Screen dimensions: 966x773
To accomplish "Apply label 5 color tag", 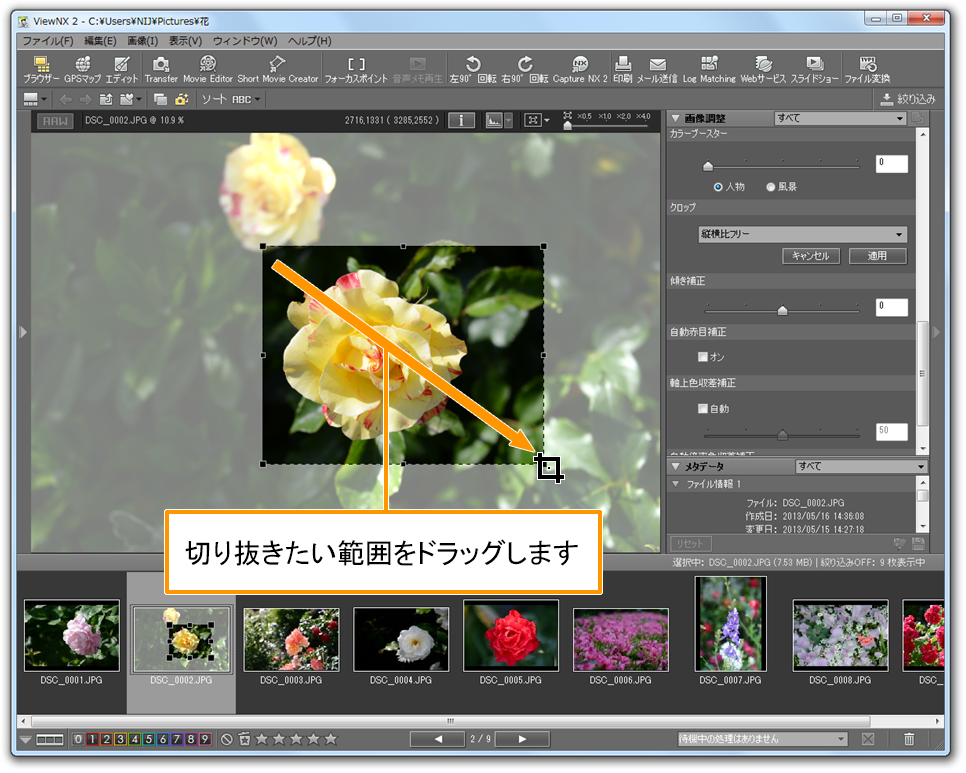I will pos(148,739).
